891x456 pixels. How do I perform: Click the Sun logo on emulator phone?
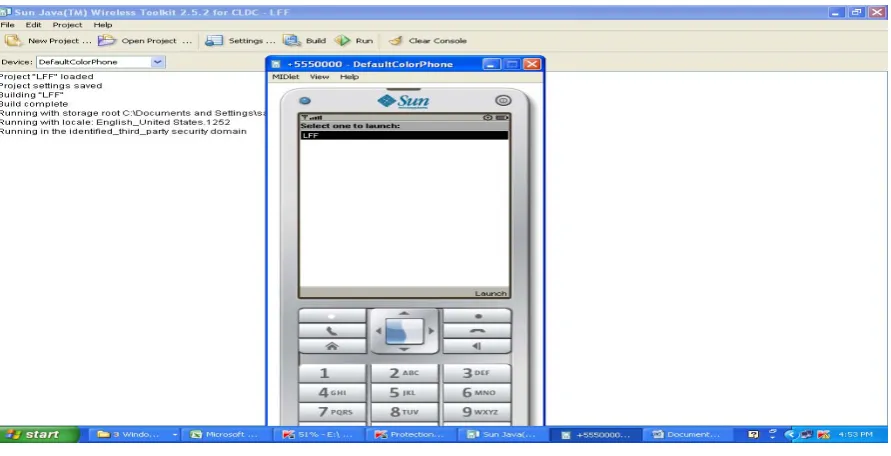click(x=403, y=102)
